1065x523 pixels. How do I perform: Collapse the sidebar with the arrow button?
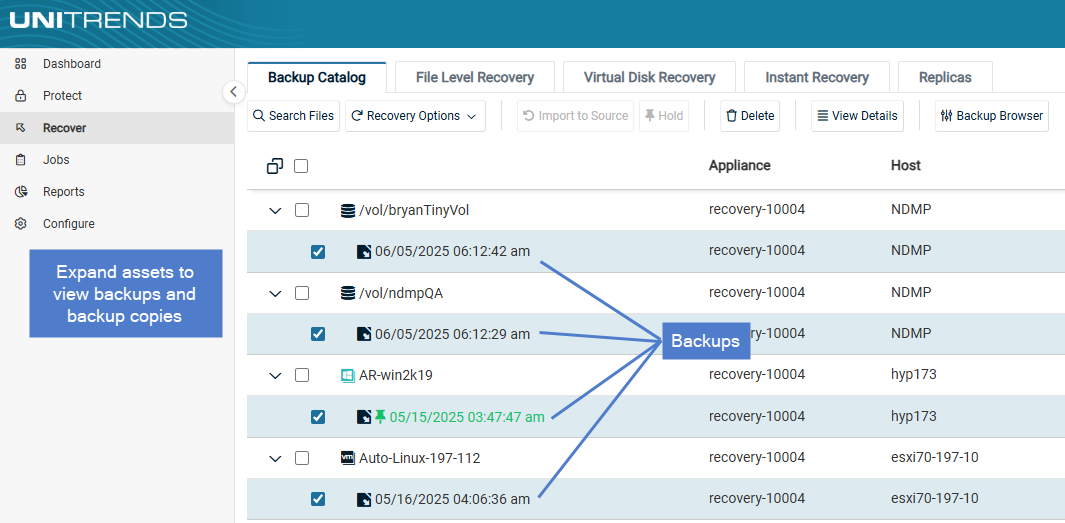pos(234,92)
